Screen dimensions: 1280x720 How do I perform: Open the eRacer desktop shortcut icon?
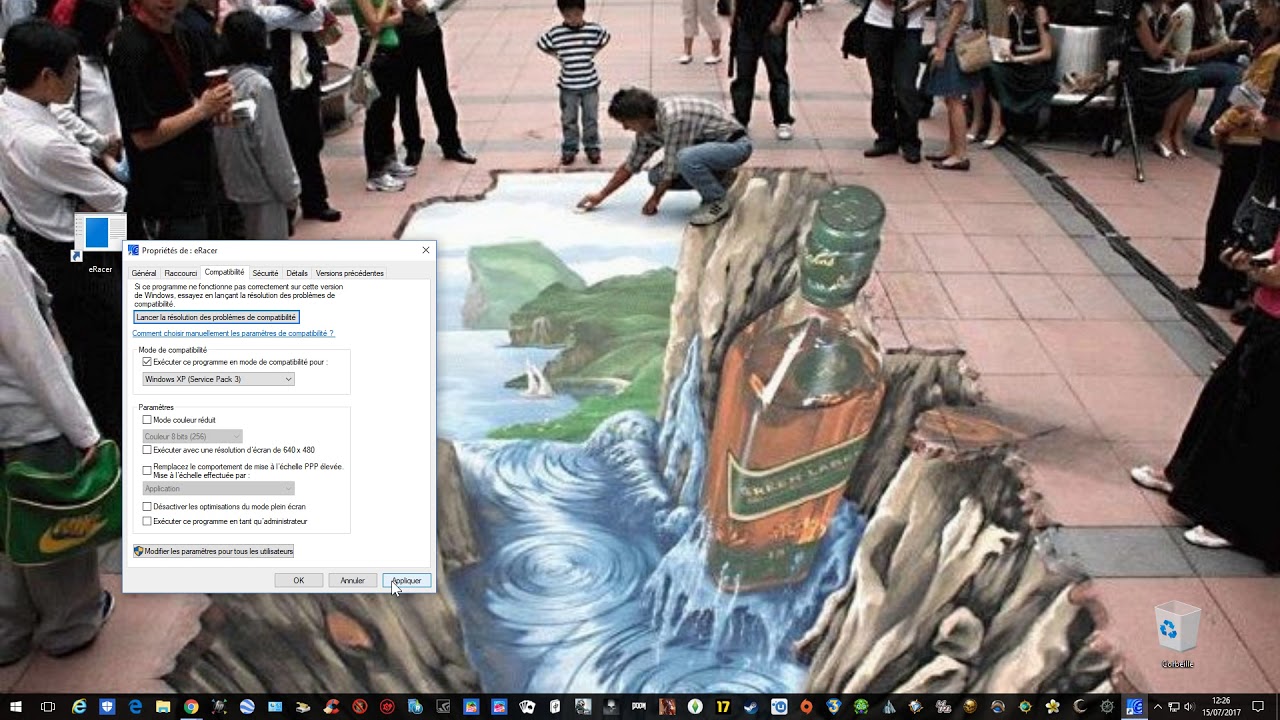(x=99, y=243)
